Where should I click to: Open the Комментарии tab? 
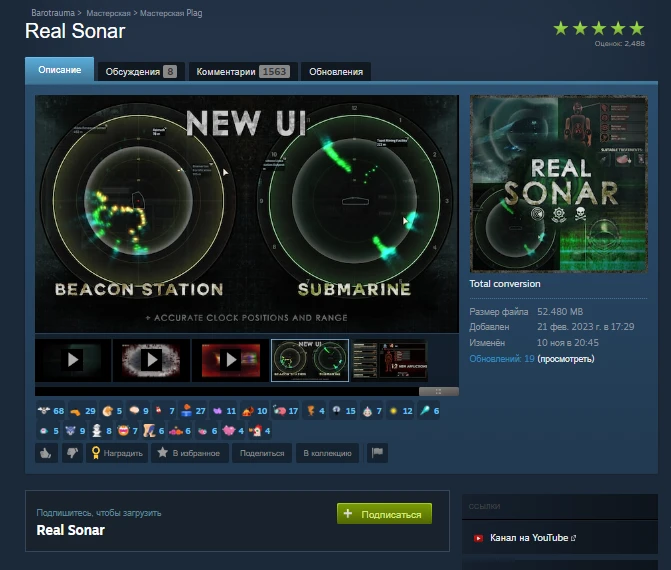[x=236, y=71]
